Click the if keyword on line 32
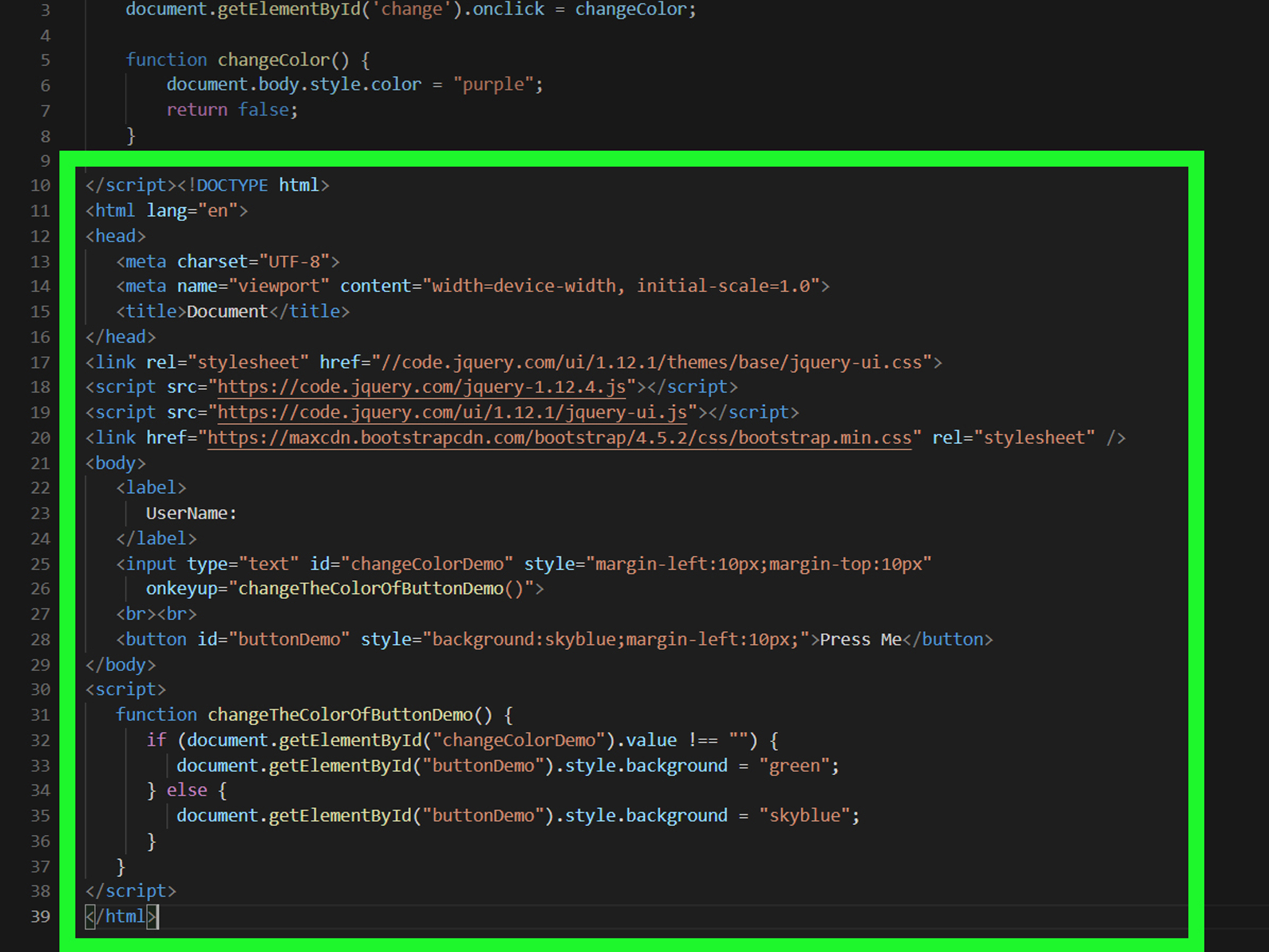Viewport: 1269px width, 952px height. [156, 740]
